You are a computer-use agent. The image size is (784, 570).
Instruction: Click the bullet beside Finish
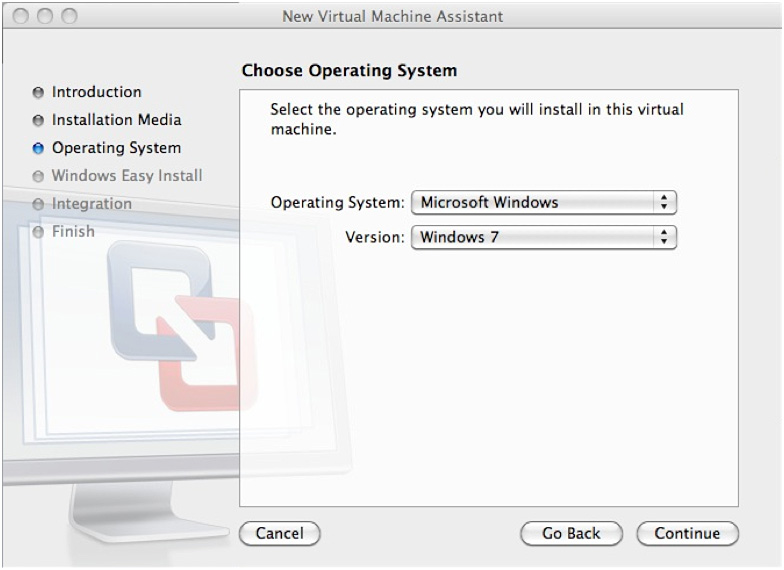(x=38, y=232)
